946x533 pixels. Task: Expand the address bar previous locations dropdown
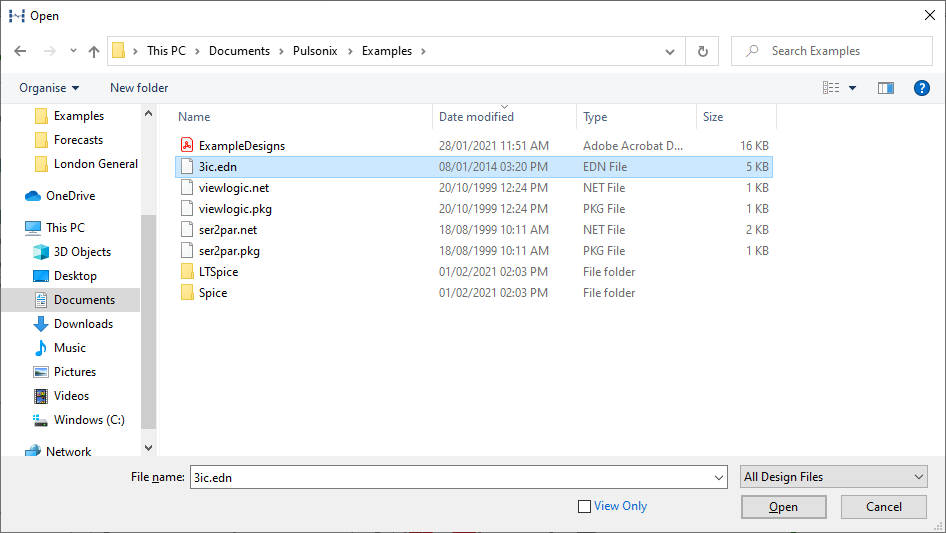pos(670,51)
